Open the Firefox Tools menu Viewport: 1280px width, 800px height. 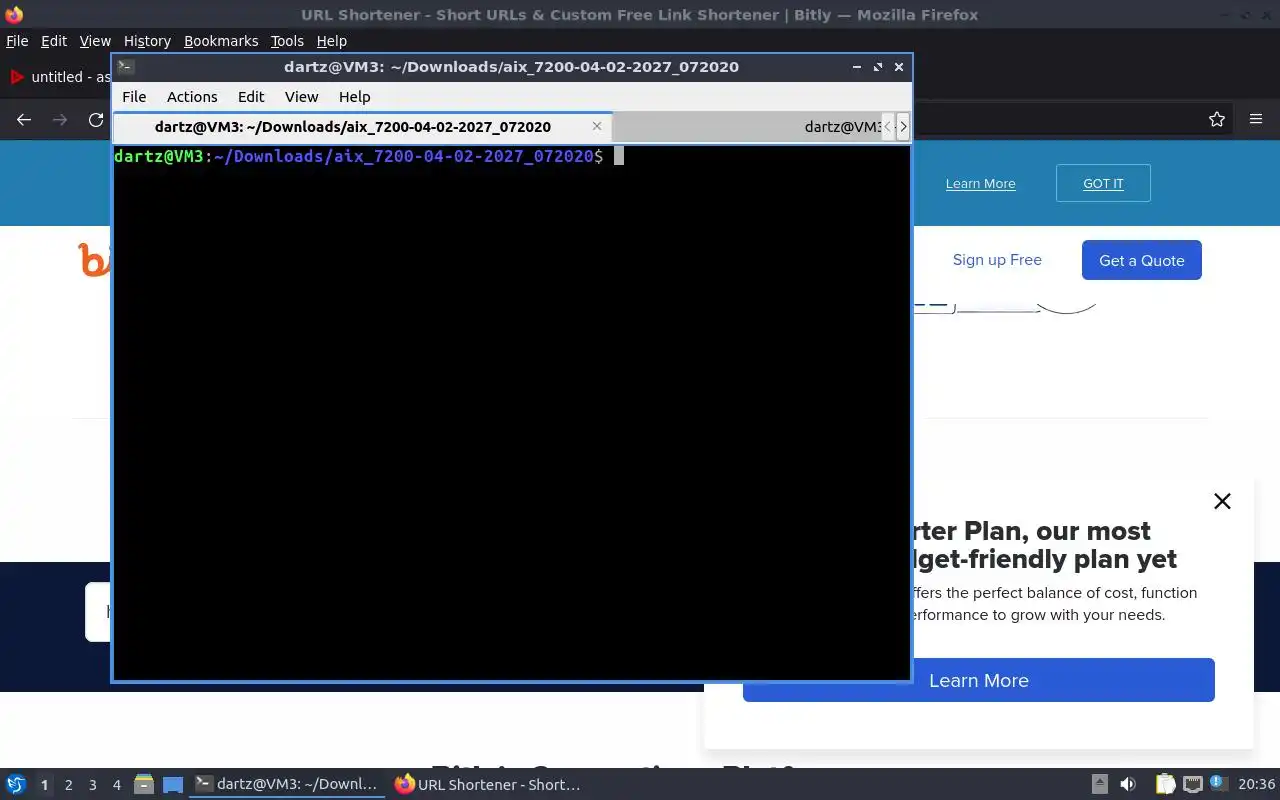287,41
